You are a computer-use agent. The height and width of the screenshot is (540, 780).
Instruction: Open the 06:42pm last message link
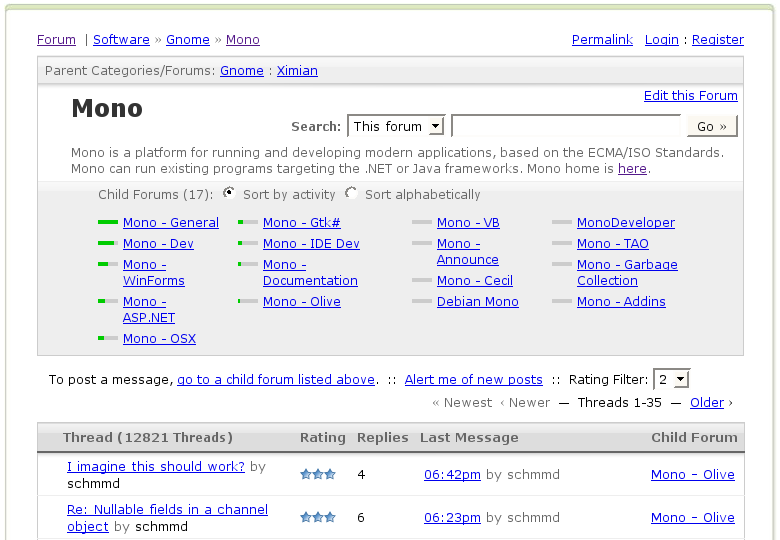tap(452, 474)
